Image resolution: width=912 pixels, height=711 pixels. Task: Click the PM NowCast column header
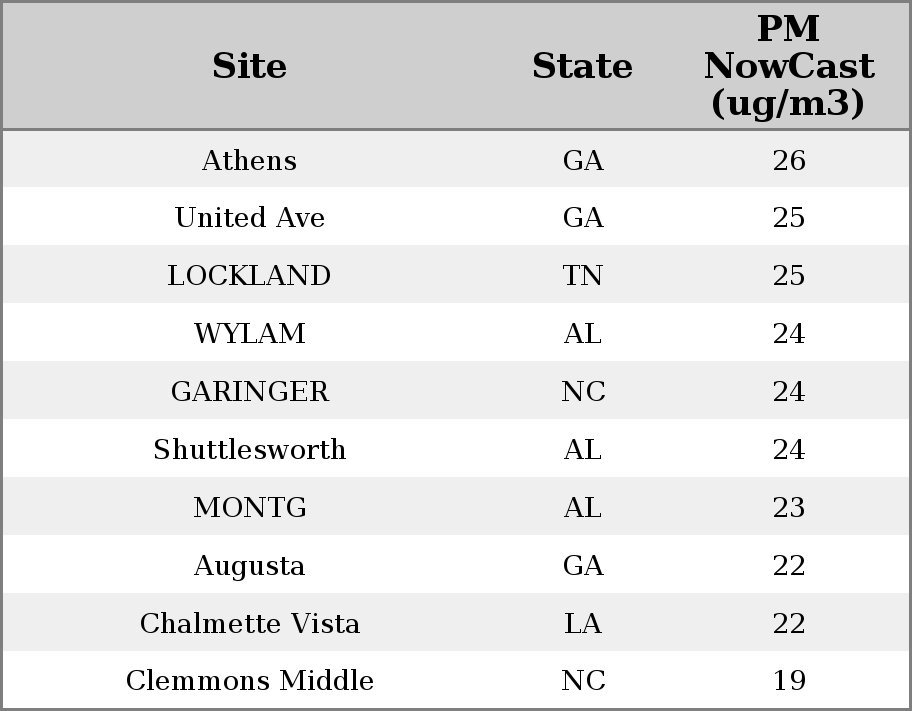coord(789,66)
